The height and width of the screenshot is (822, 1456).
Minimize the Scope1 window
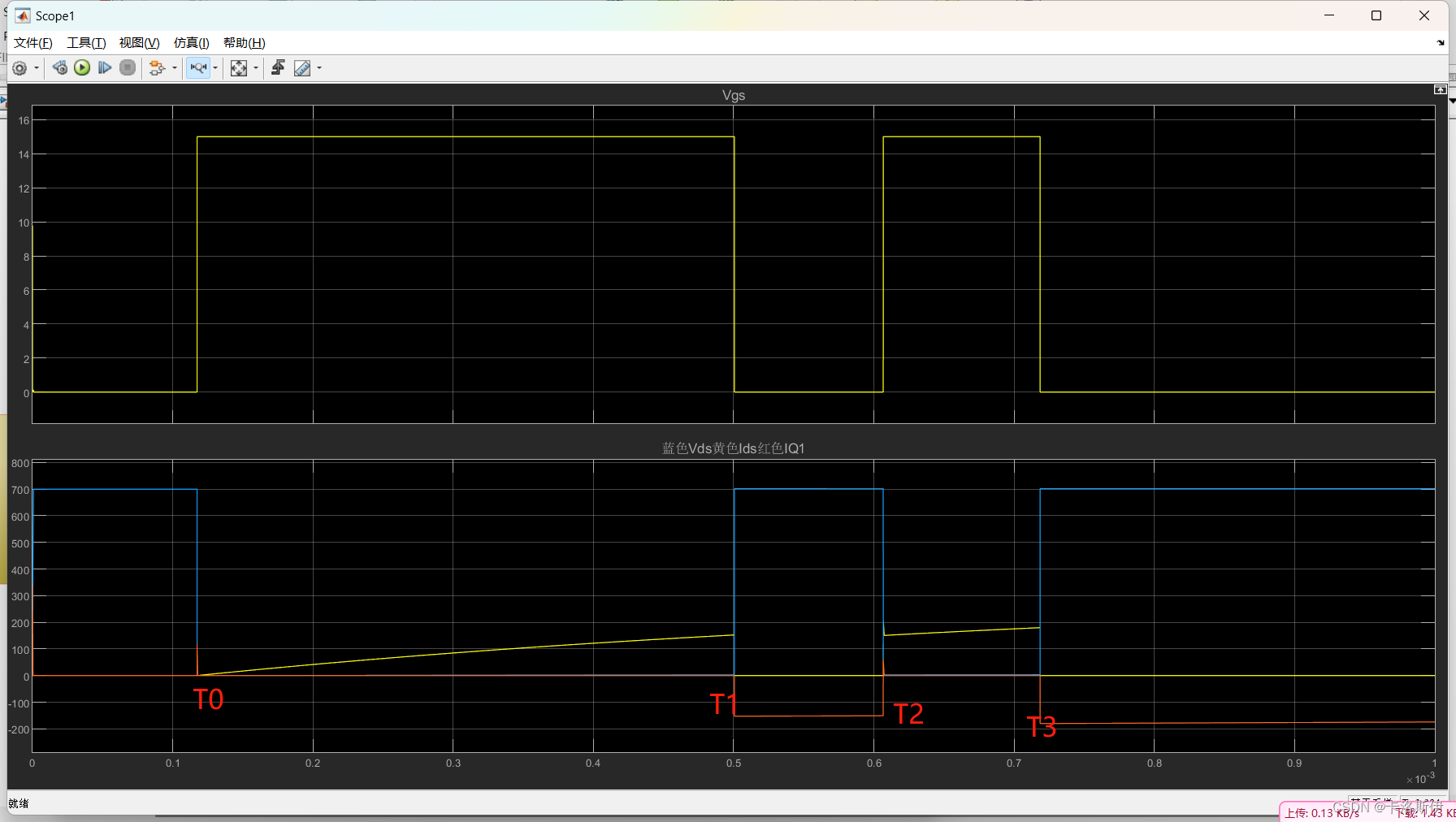click(x=1329, y=15)
